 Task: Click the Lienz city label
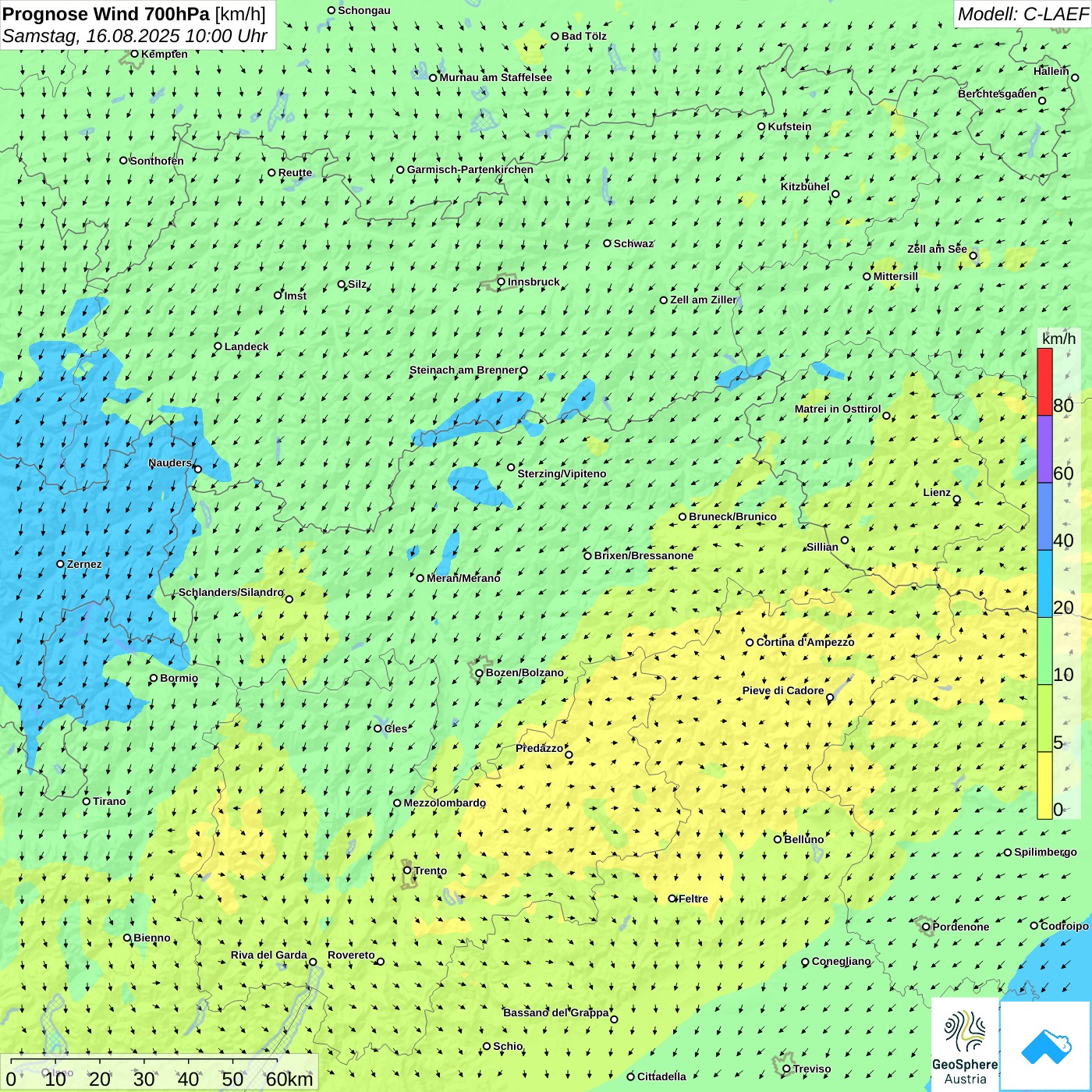(x=937, y=492)
